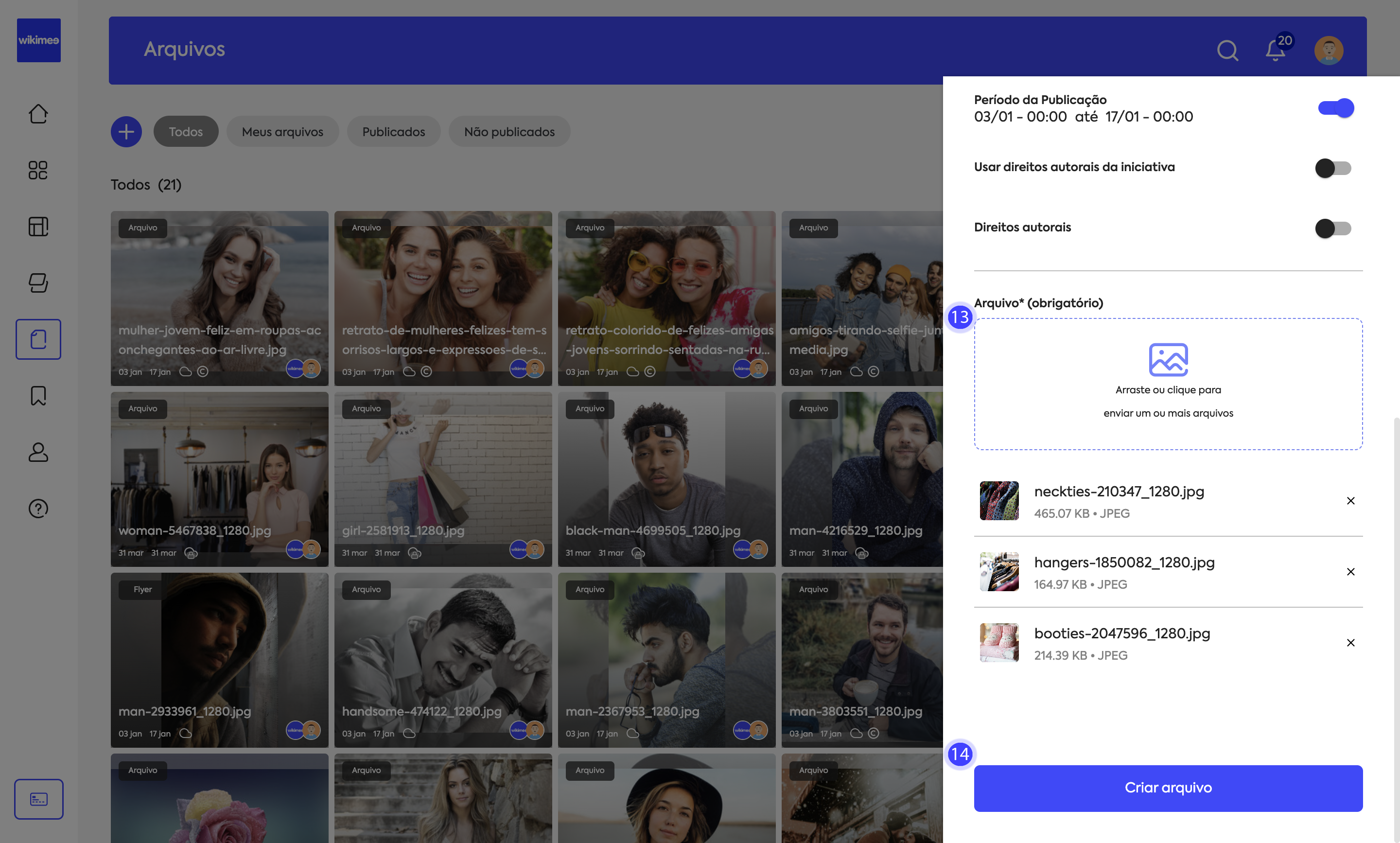The image size is (1400, 843).
Task: Click the bookmark icon in sidebar
Action: pyautogui.click(x=38, y=395)
